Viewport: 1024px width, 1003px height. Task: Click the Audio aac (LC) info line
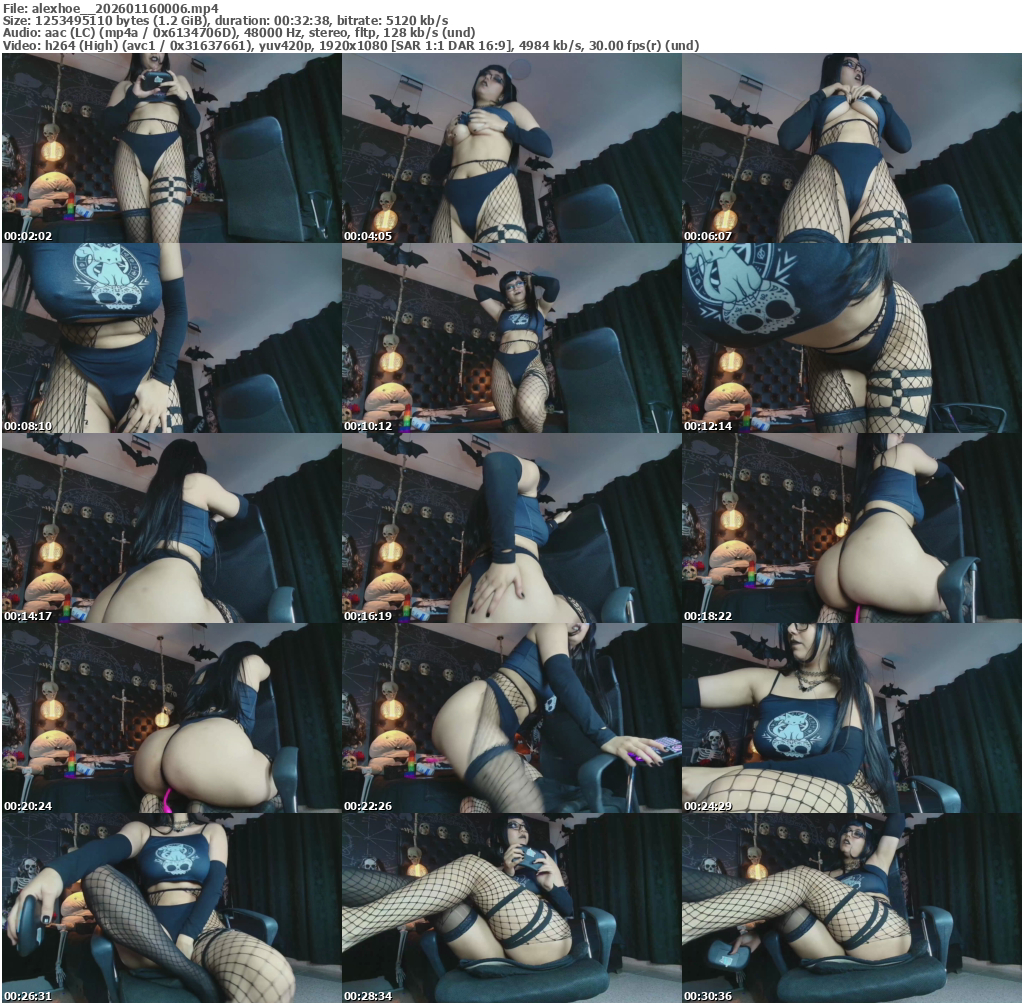[238, 33]
